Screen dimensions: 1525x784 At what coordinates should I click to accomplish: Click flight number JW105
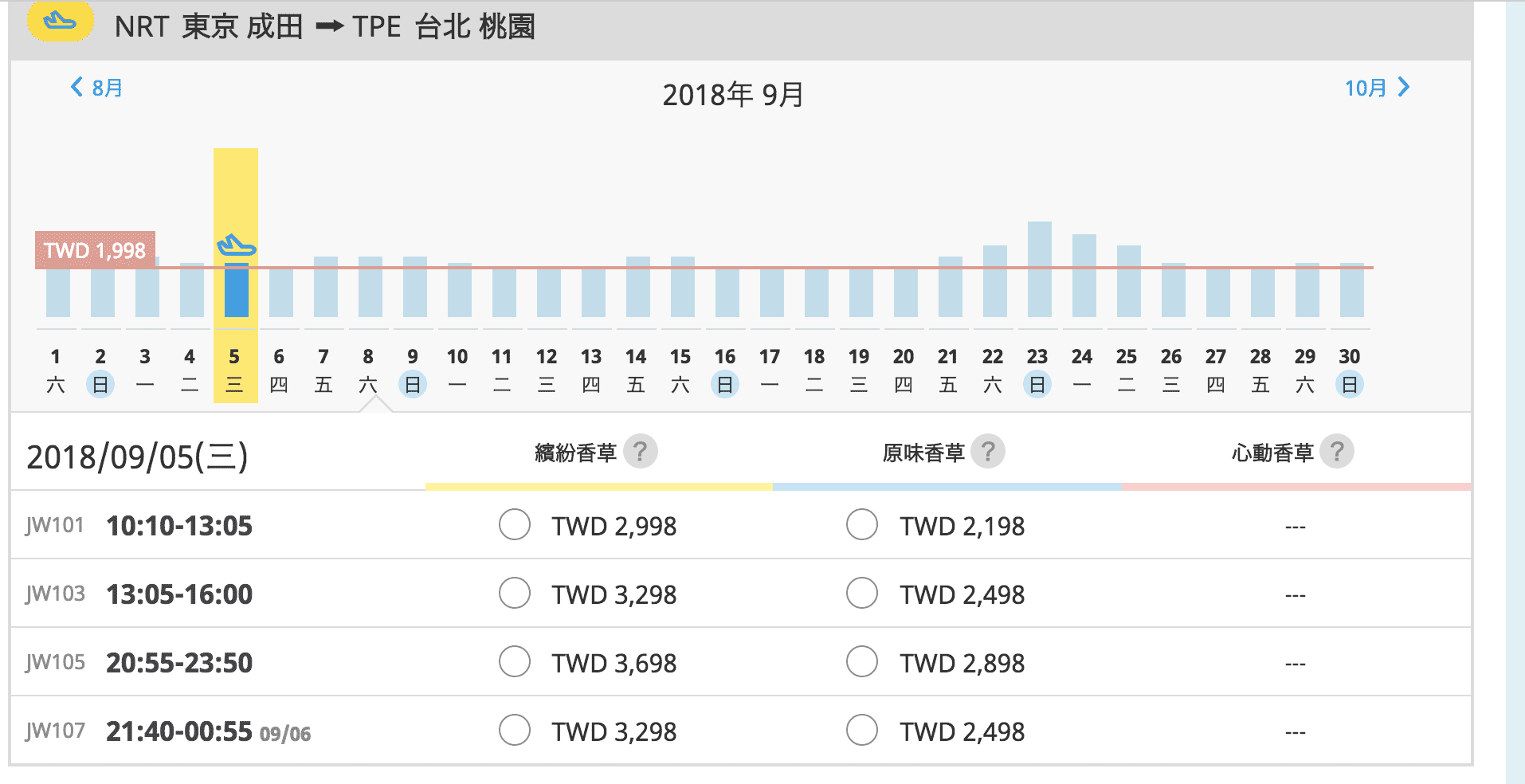click(x=54, y=662)
